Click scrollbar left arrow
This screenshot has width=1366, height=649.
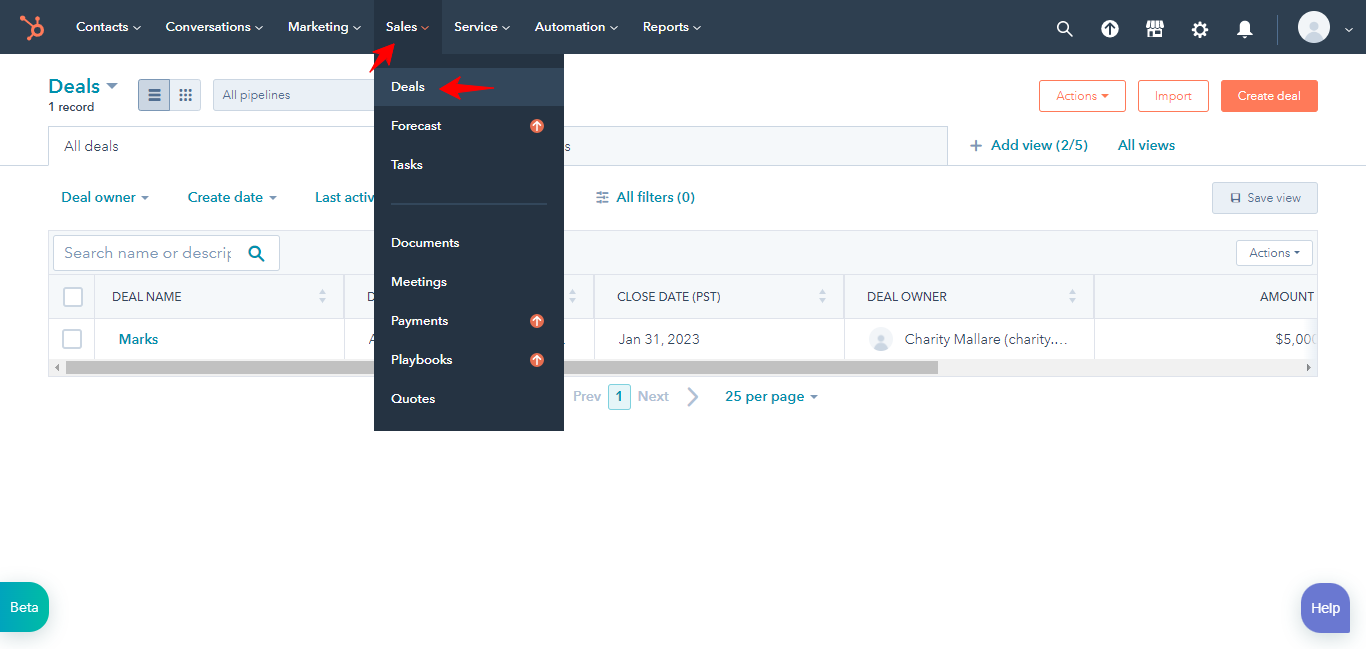[57, 368]
